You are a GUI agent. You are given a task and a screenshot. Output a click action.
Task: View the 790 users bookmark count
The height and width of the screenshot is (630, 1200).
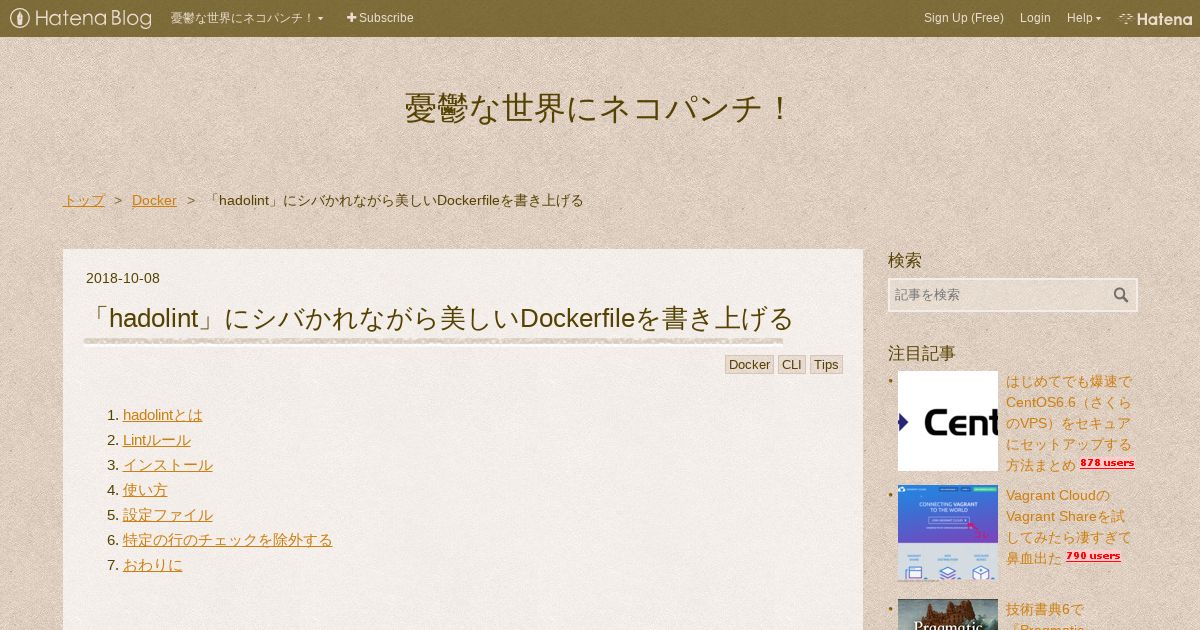click(1093, 556)
